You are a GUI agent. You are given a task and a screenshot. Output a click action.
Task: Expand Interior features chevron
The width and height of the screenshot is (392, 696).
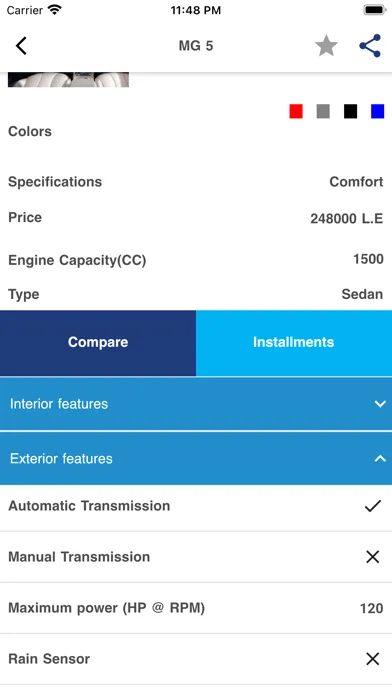pyautogui.click(x=380, y=404)
